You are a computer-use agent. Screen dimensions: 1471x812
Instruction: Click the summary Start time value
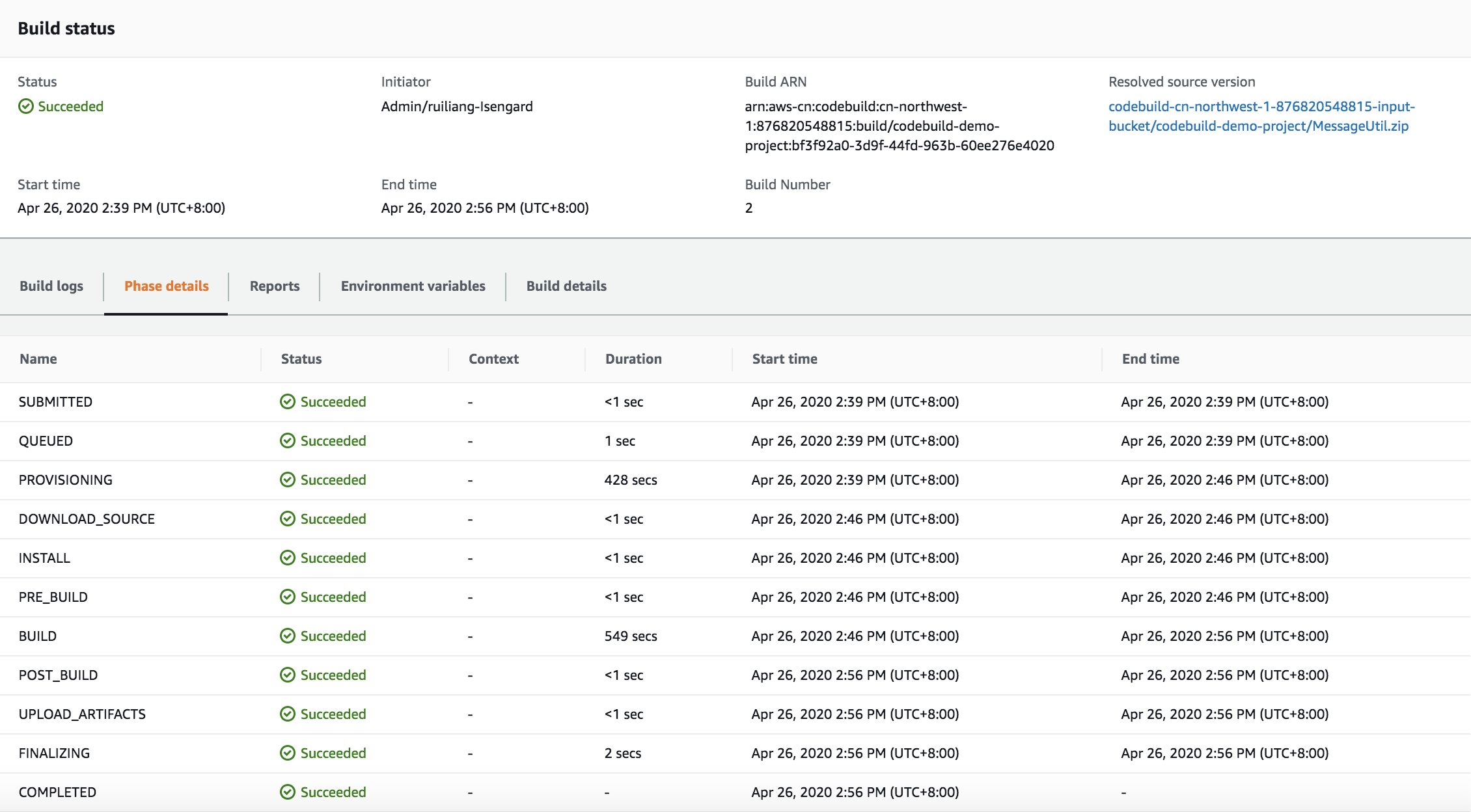pos(122,208)
